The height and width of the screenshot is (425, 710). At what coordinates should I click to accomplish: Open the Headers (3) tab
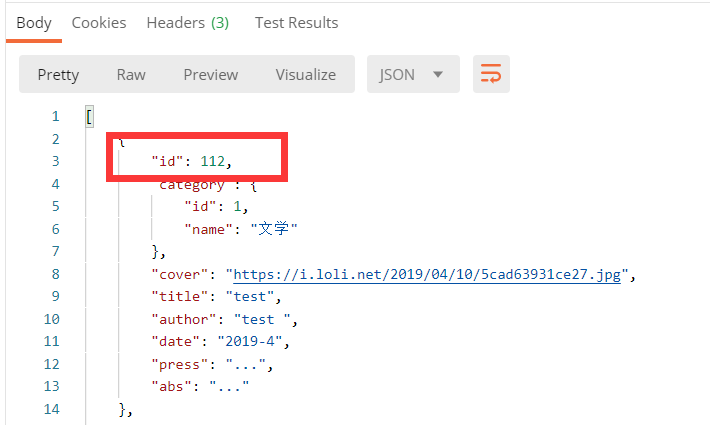188,22
